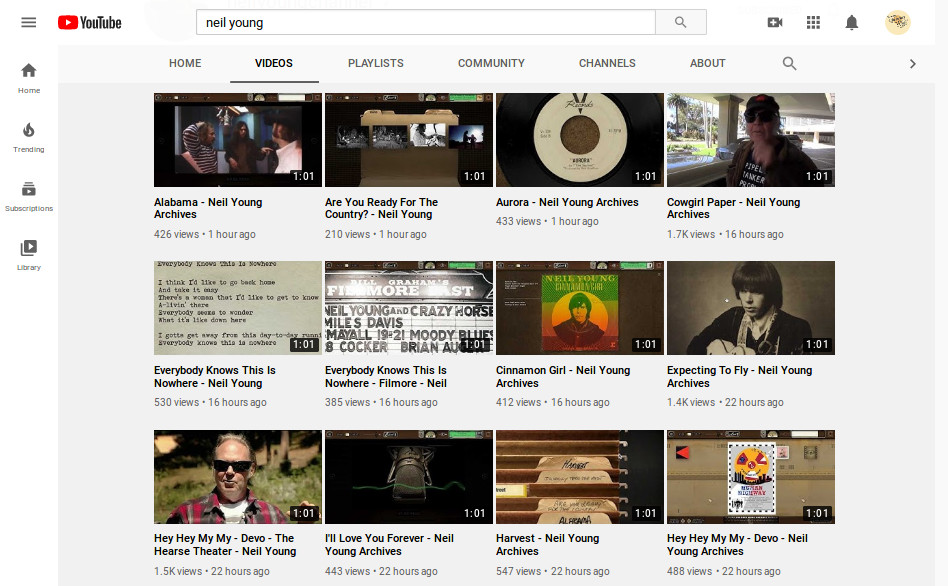The image size is (948, 586).
Task: Open the YouTube apps grid icon
Action: (813, 22)
